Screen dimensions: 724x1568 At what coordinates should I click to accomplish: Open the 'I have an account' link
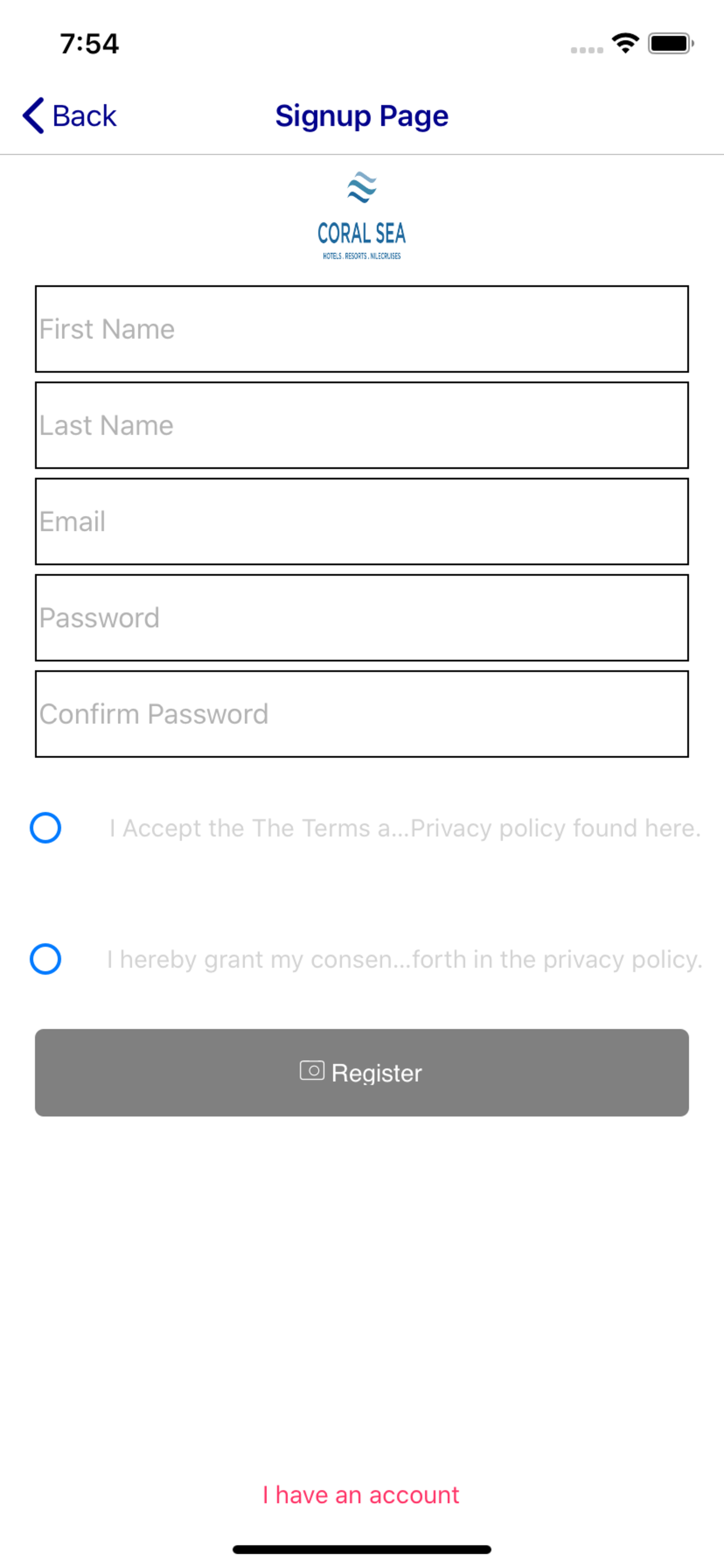point(361,1495)
